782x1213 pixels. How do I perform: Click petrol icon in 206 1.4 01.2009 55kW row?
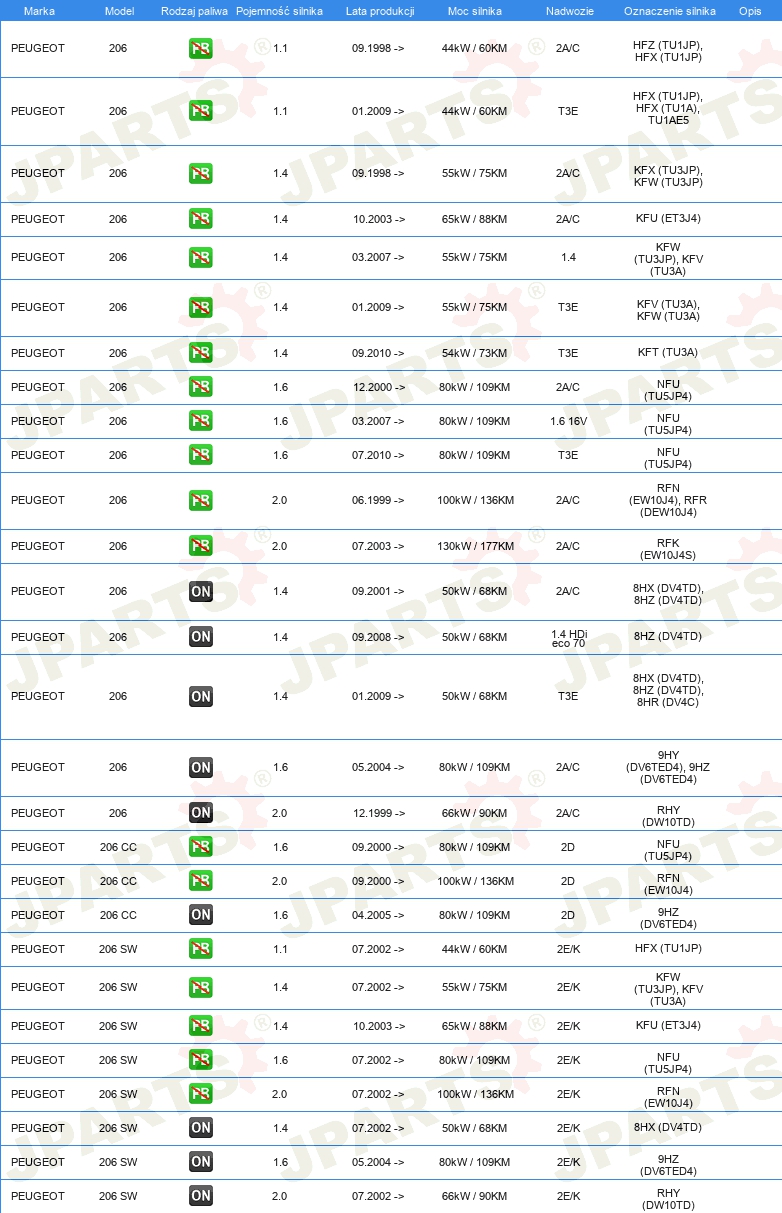click(201, 307)
